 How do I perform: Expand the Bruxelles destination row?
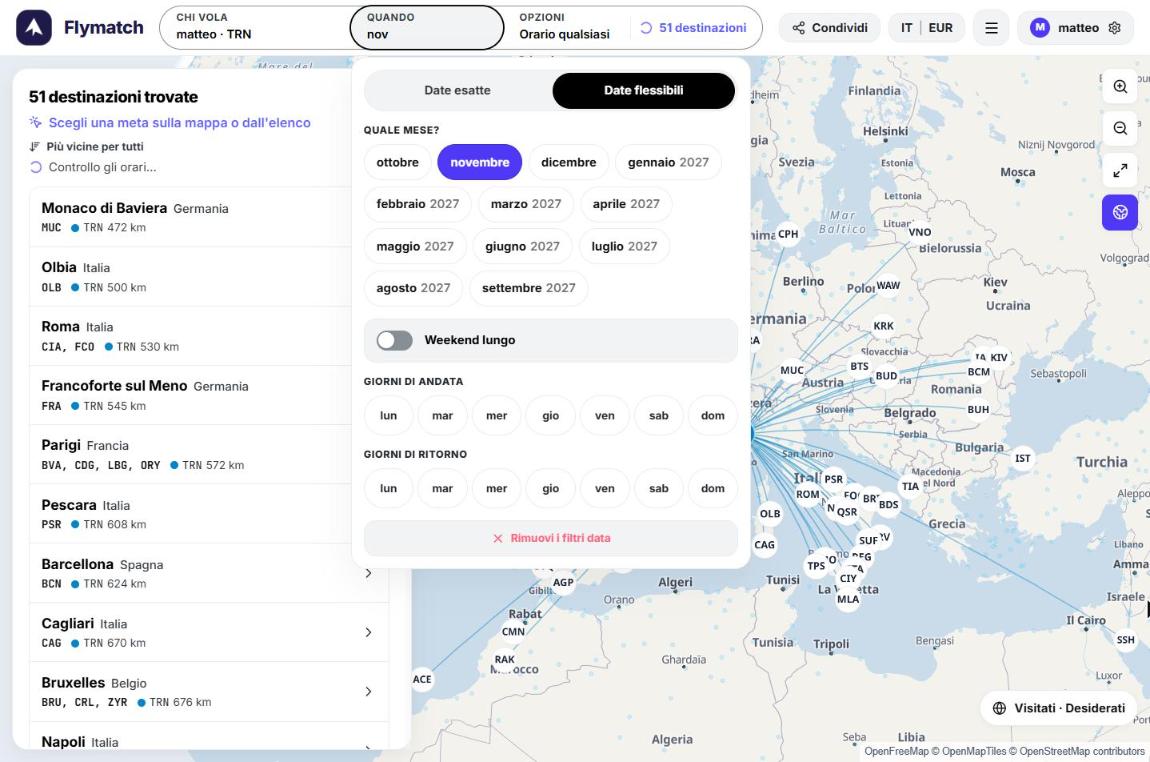(x=209, y=692)
